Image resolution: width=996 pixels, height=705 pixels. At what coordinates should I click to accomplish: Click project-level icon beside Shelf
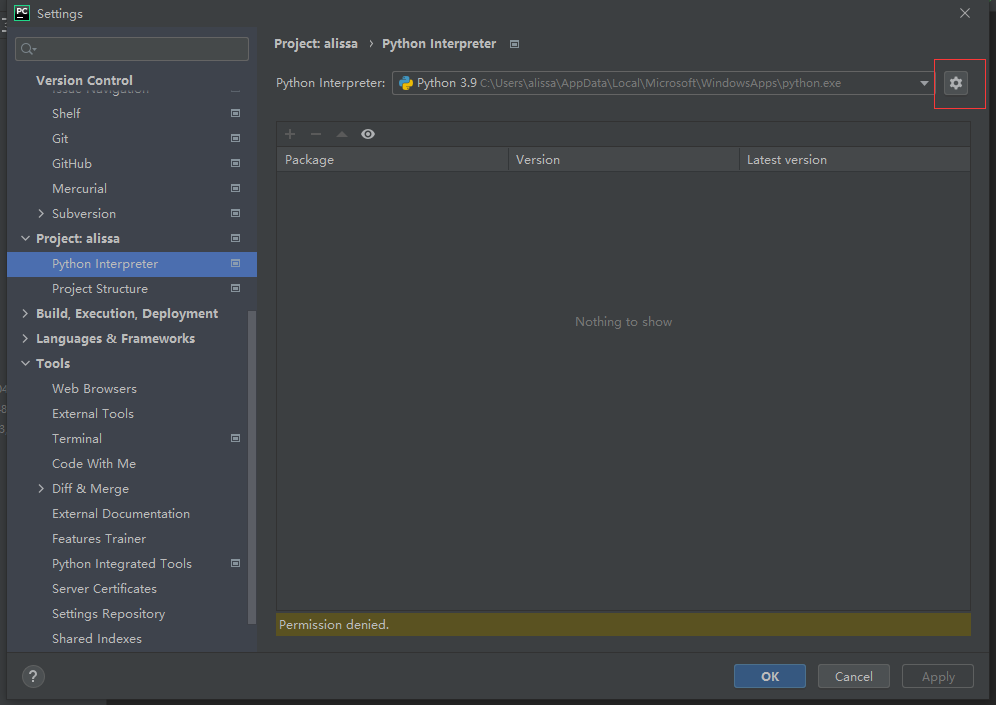[236, 113]
